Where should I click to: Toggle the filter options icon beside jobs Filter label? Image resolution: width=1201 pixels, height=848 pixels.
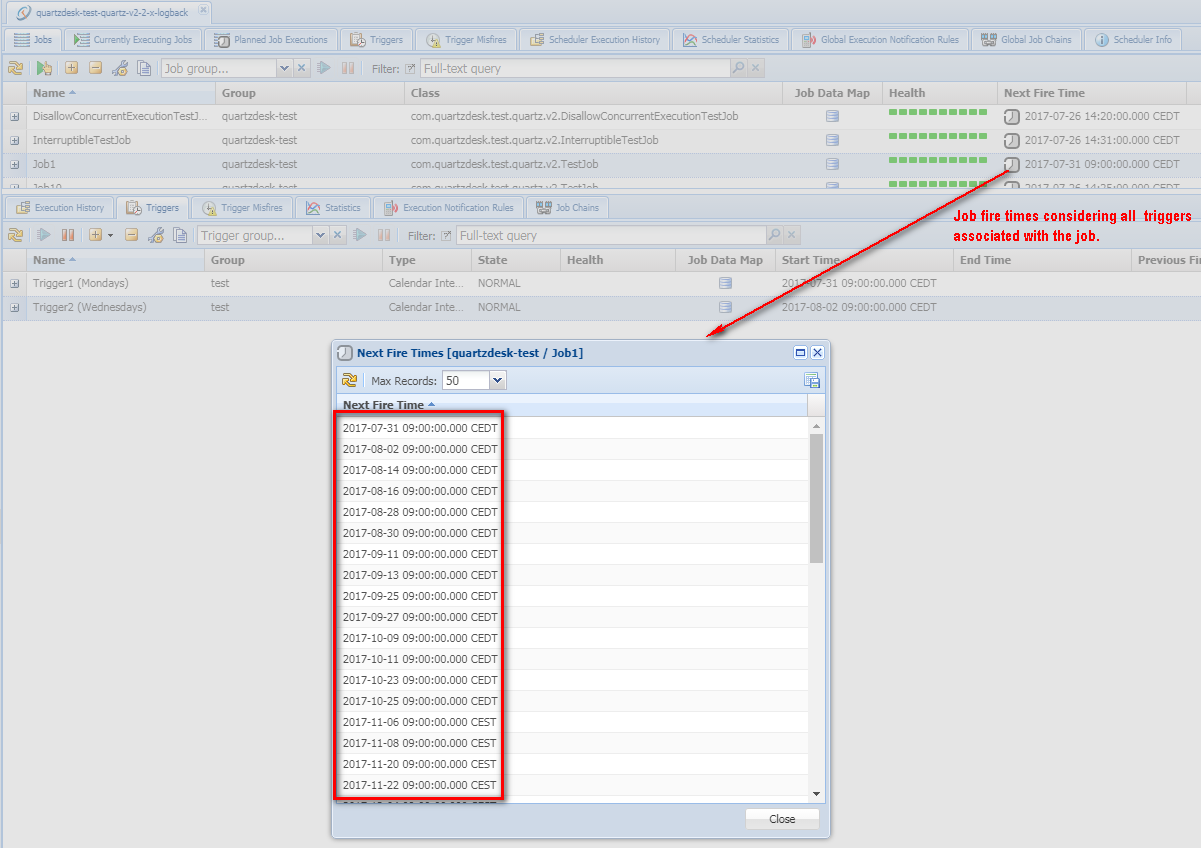(x=411, y=69)
